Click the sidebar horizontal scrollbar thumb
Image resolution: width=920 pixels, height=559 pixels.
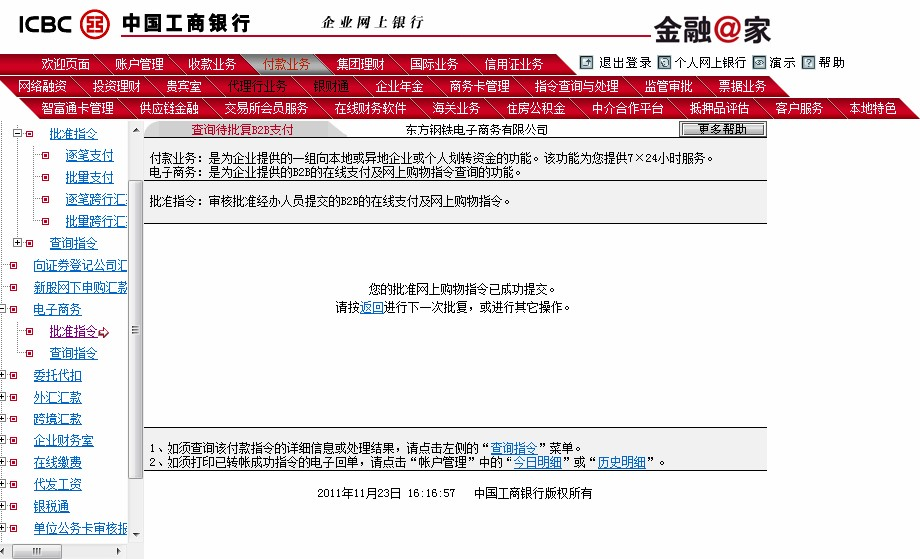coord(37,551)
